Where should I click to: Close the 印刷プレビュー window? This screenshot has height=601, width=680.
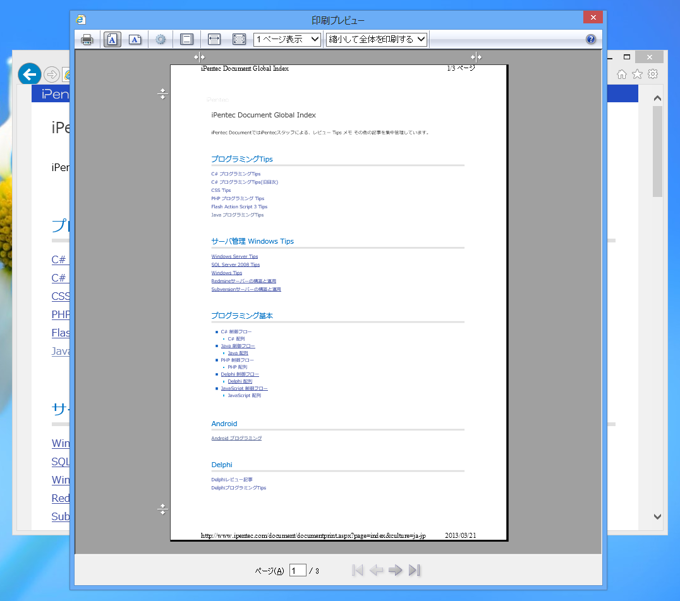coord(593,17)
